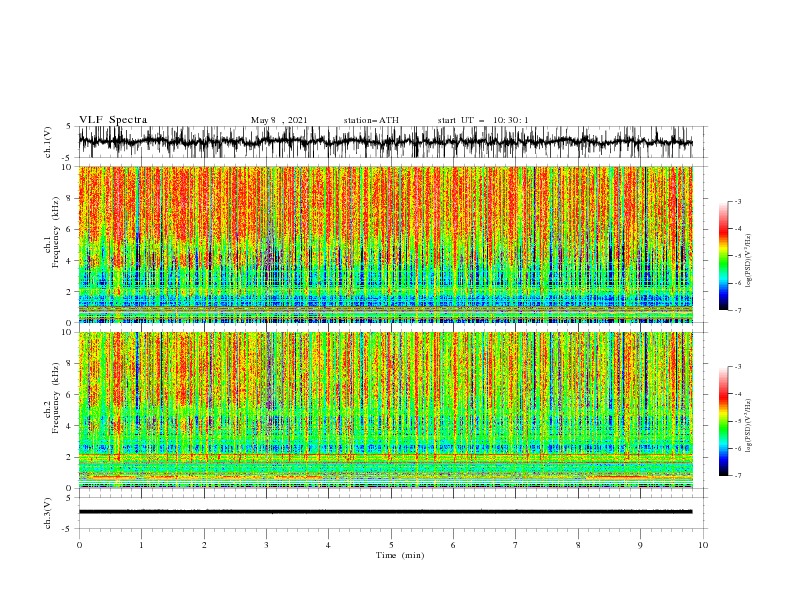Click the "6" tick on the time axis

pyautogui.click(x=453, y=545)
